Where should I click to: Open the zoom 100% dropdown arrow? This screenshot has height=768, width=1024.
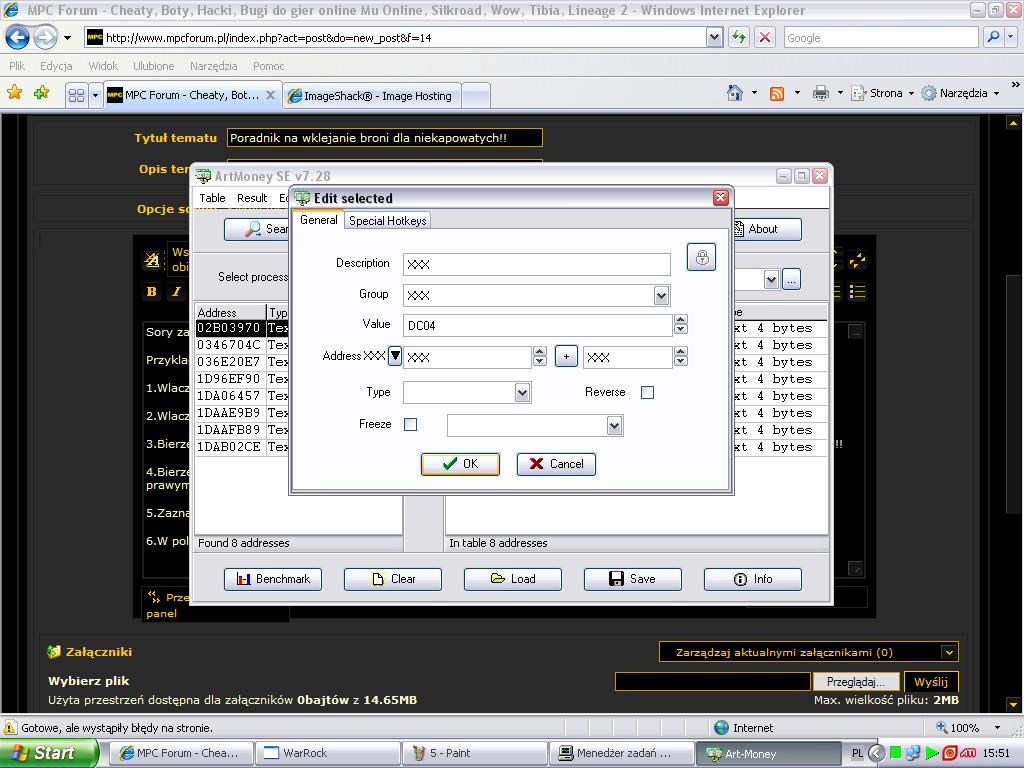pyautogui.click(x=997, y=728)
